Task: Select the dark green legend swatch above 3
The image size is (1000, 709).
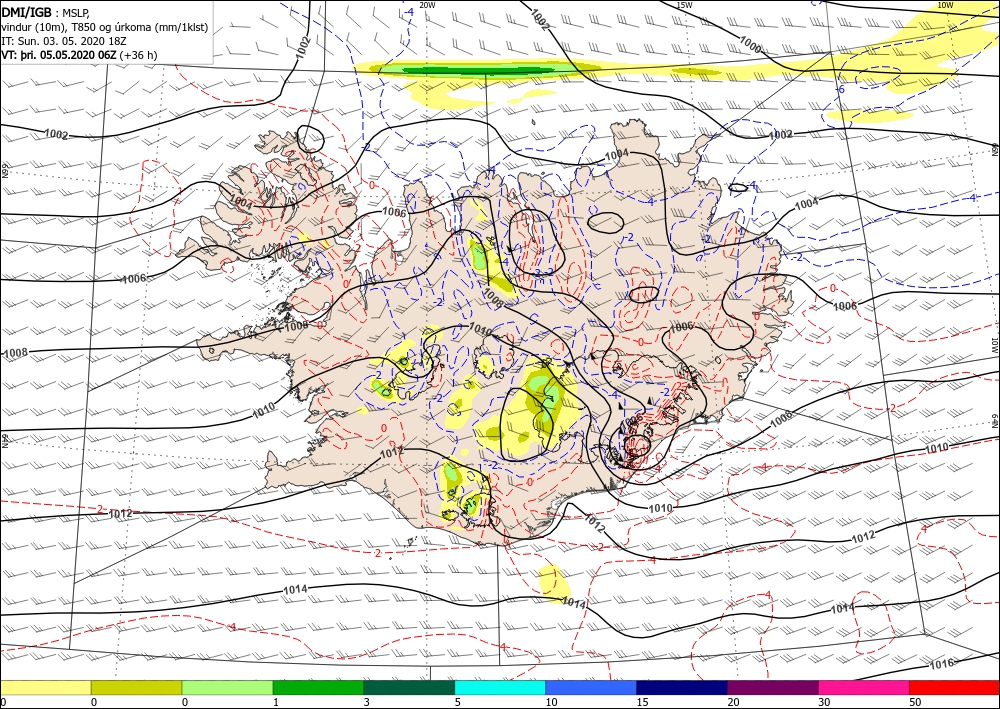Action: click(x=409, y=688)
